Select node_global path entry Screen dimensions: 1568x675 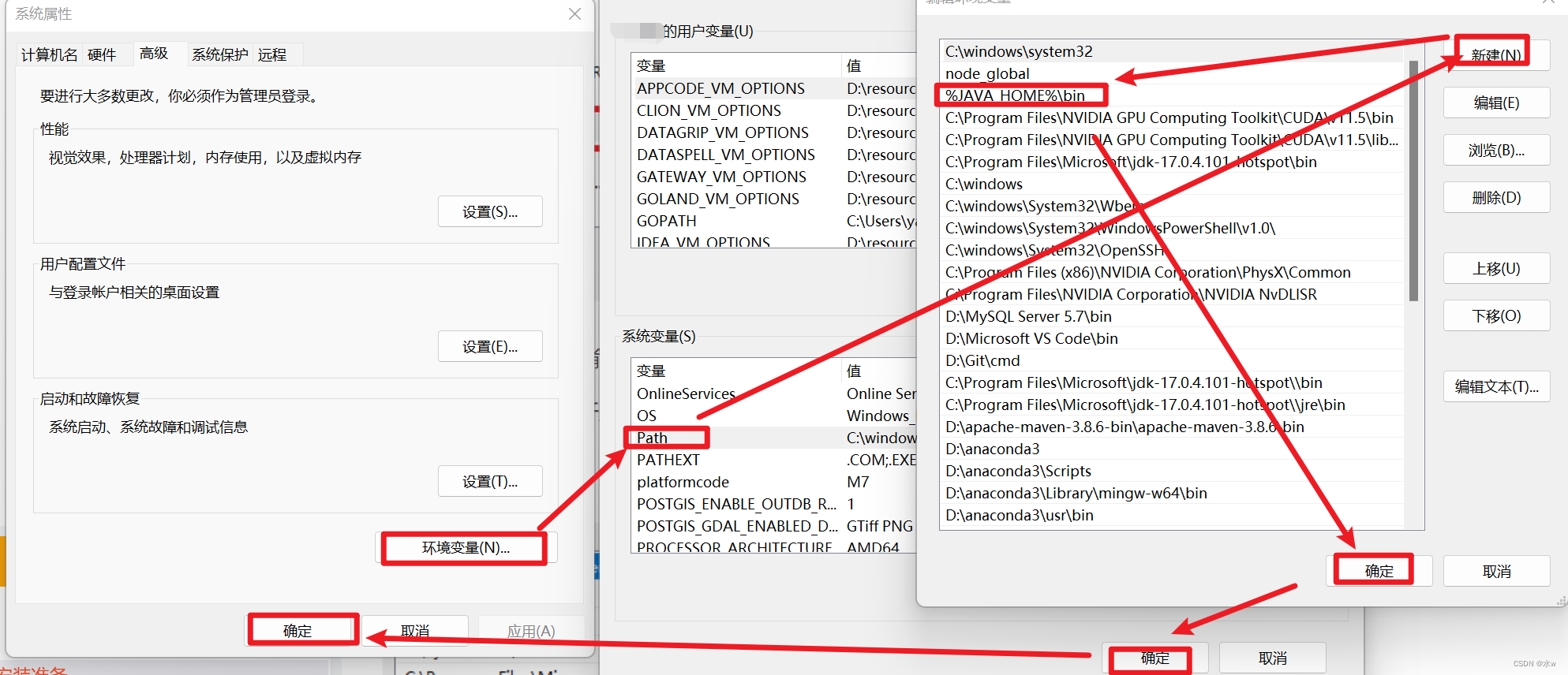1173,73
